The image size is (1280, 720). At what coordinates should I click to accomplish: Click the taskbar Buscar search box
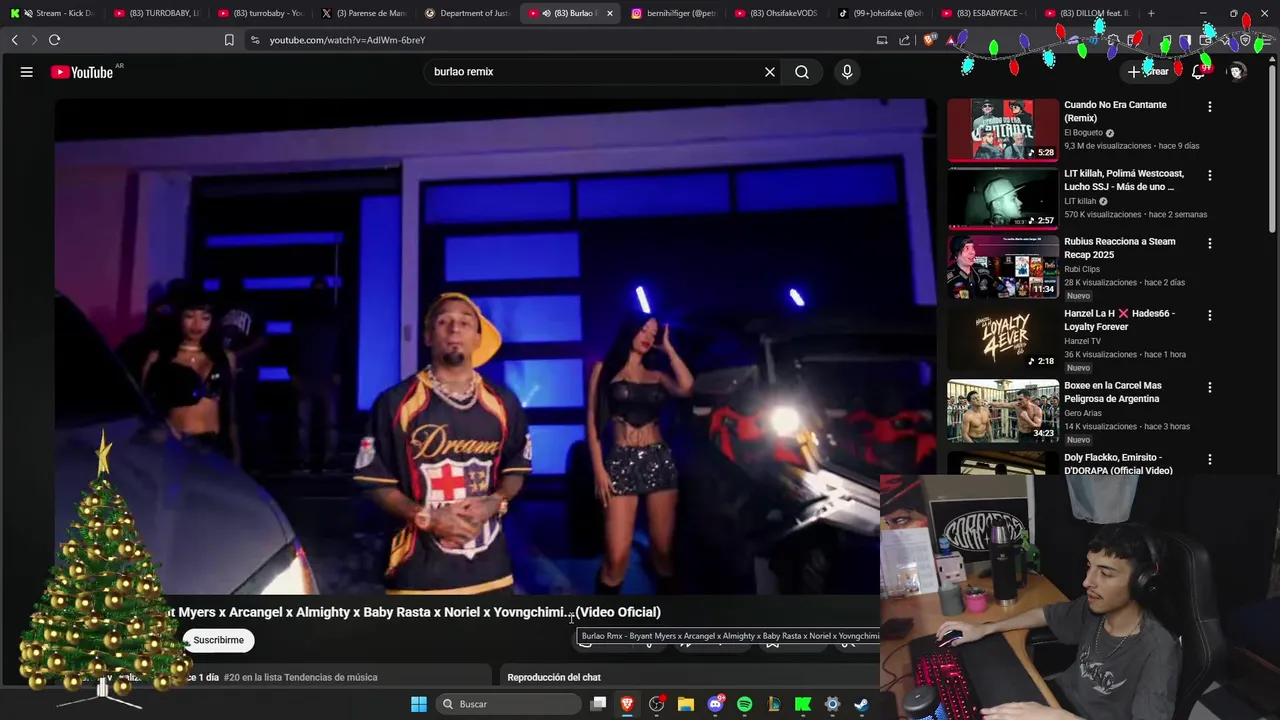pyautogui.click(x=508, y=704)
